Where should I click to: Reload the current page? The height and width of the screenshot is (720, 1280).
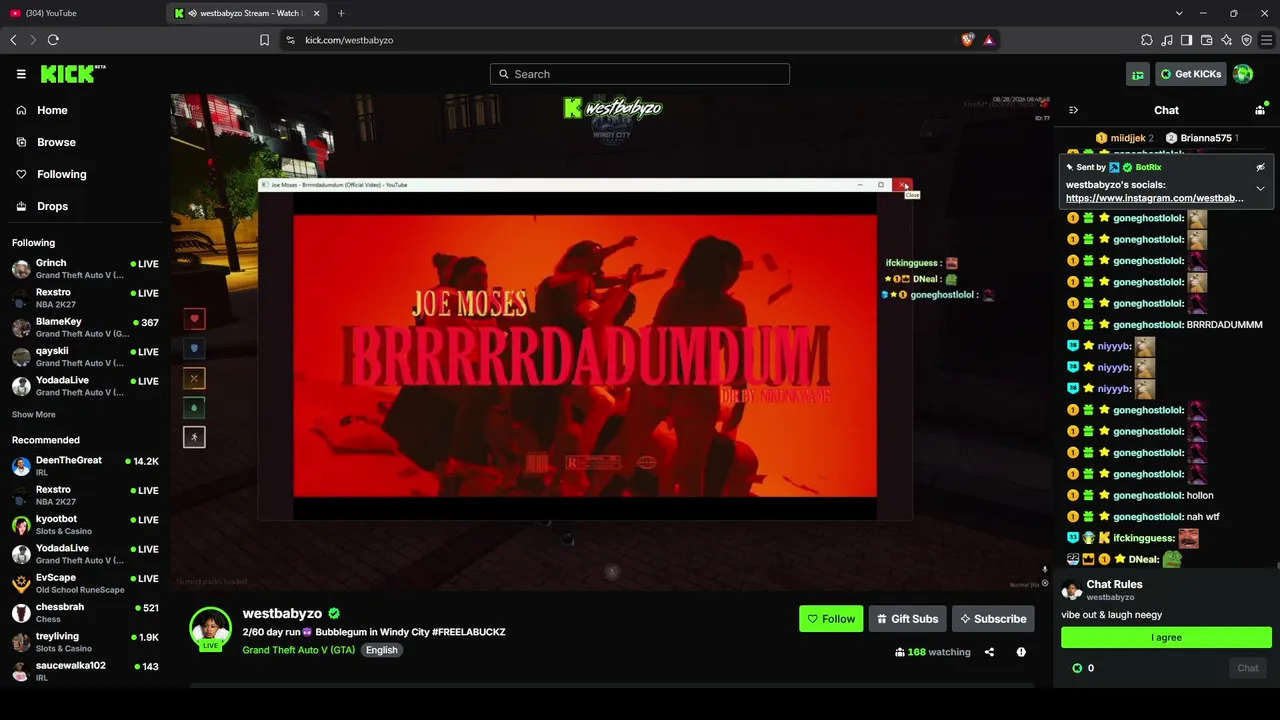coord(53,40)
